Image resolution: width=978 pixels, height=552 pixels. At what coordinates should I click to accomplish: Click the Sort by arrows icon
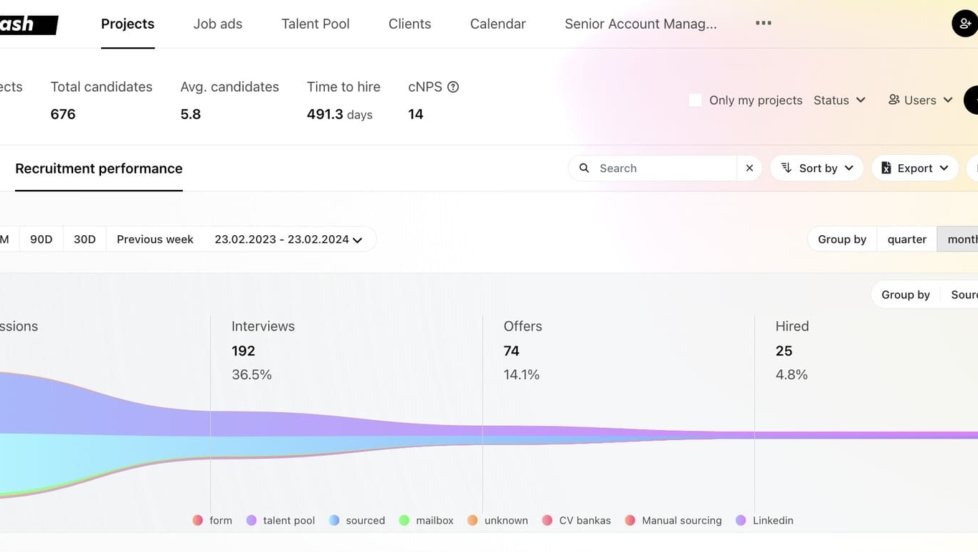786,168
